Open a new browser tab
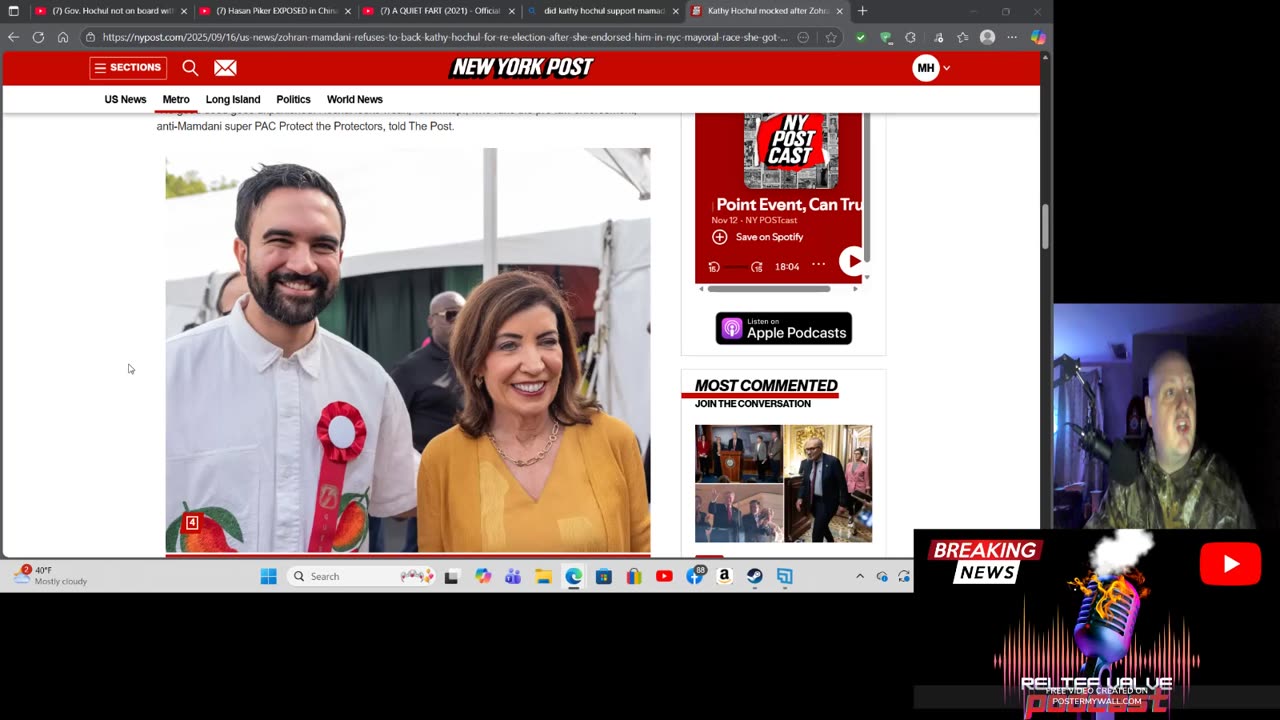This screenshot has width=1280, height=720. coord(863,11)
